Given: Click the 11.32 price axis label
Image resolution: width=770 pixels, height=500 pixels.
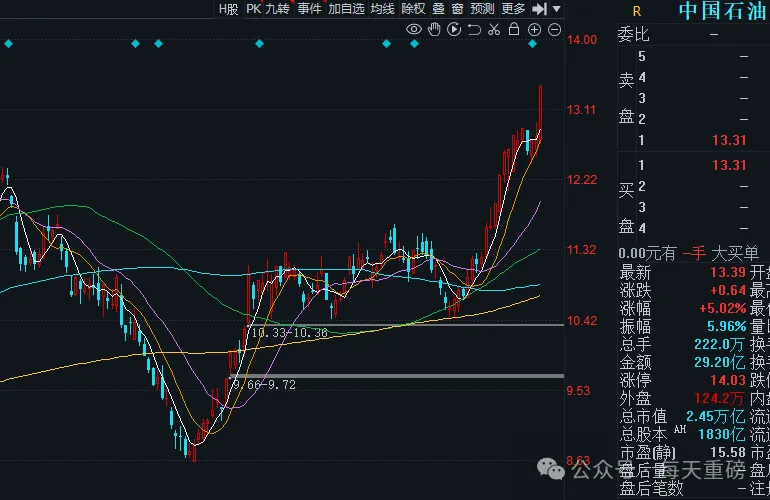Looking at the screenshot, I should (582, 250).
